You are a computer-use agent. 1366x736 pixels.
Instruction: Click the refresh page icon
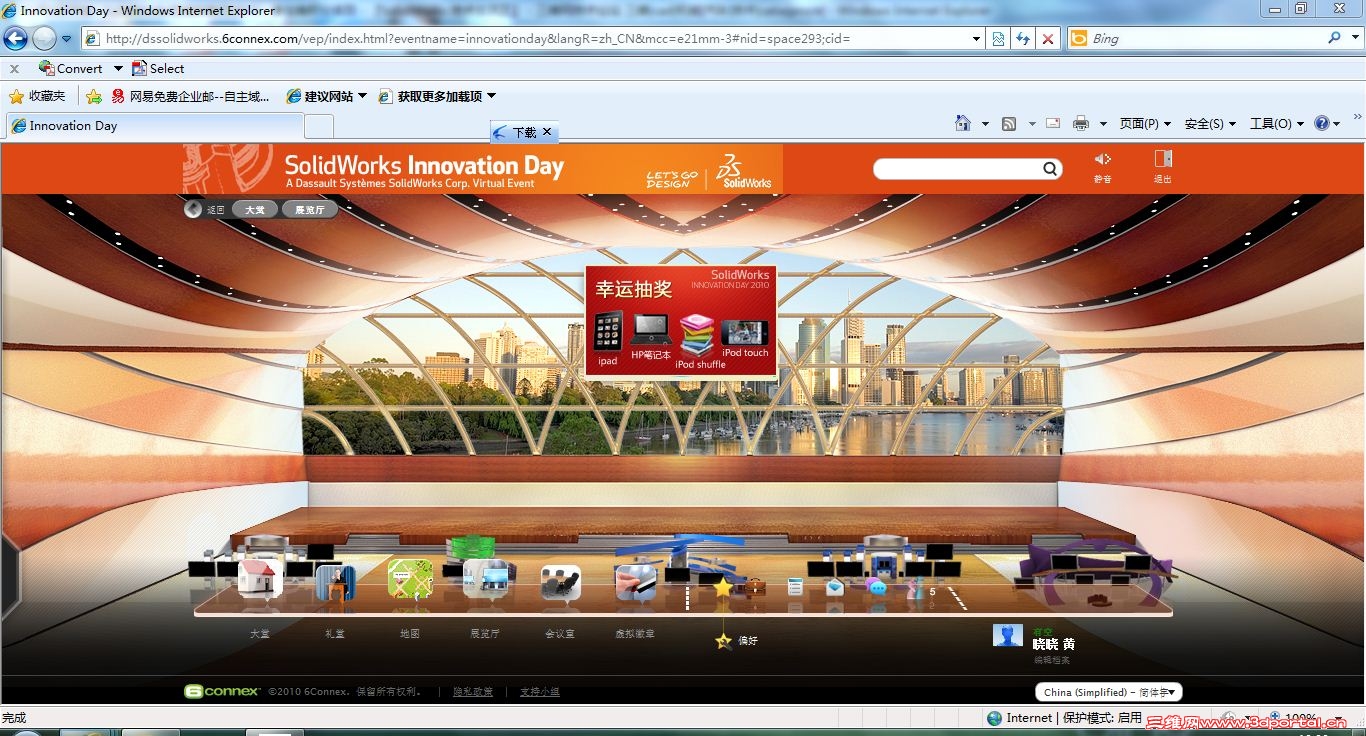point(1022,38)
